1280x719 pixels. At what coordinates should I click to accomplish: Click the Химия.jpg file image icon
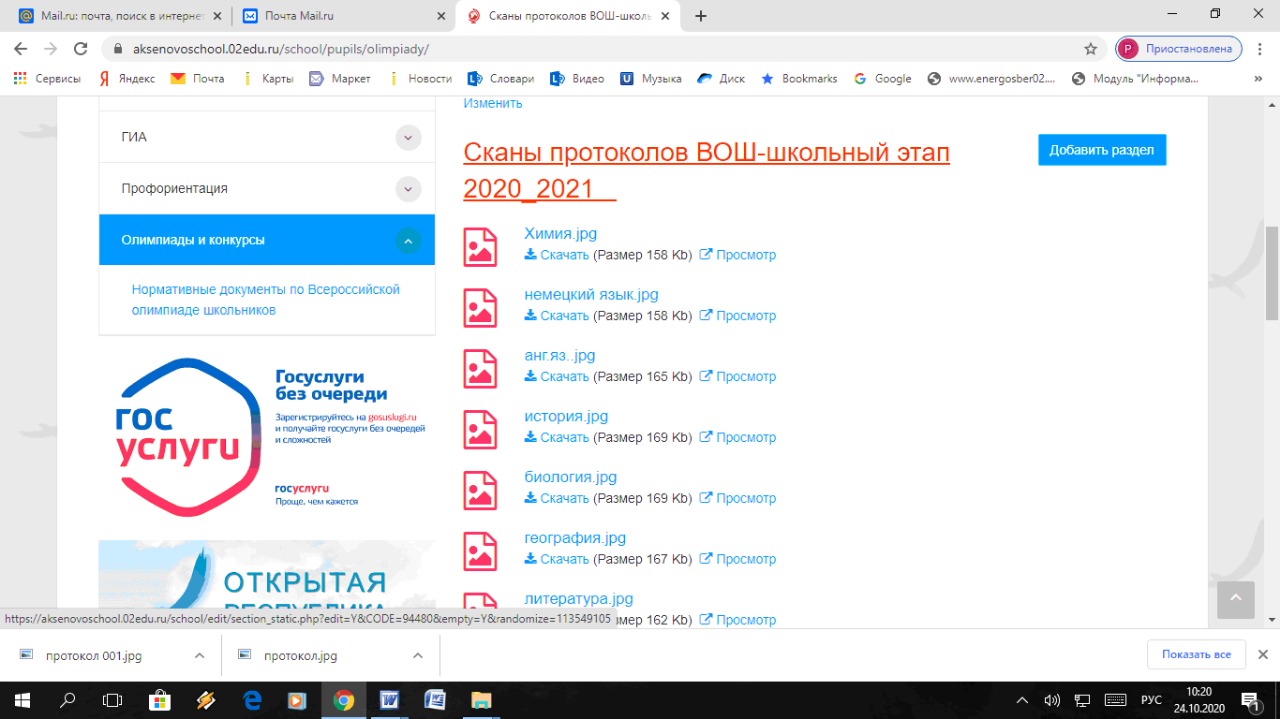click(x=480, y=246)
